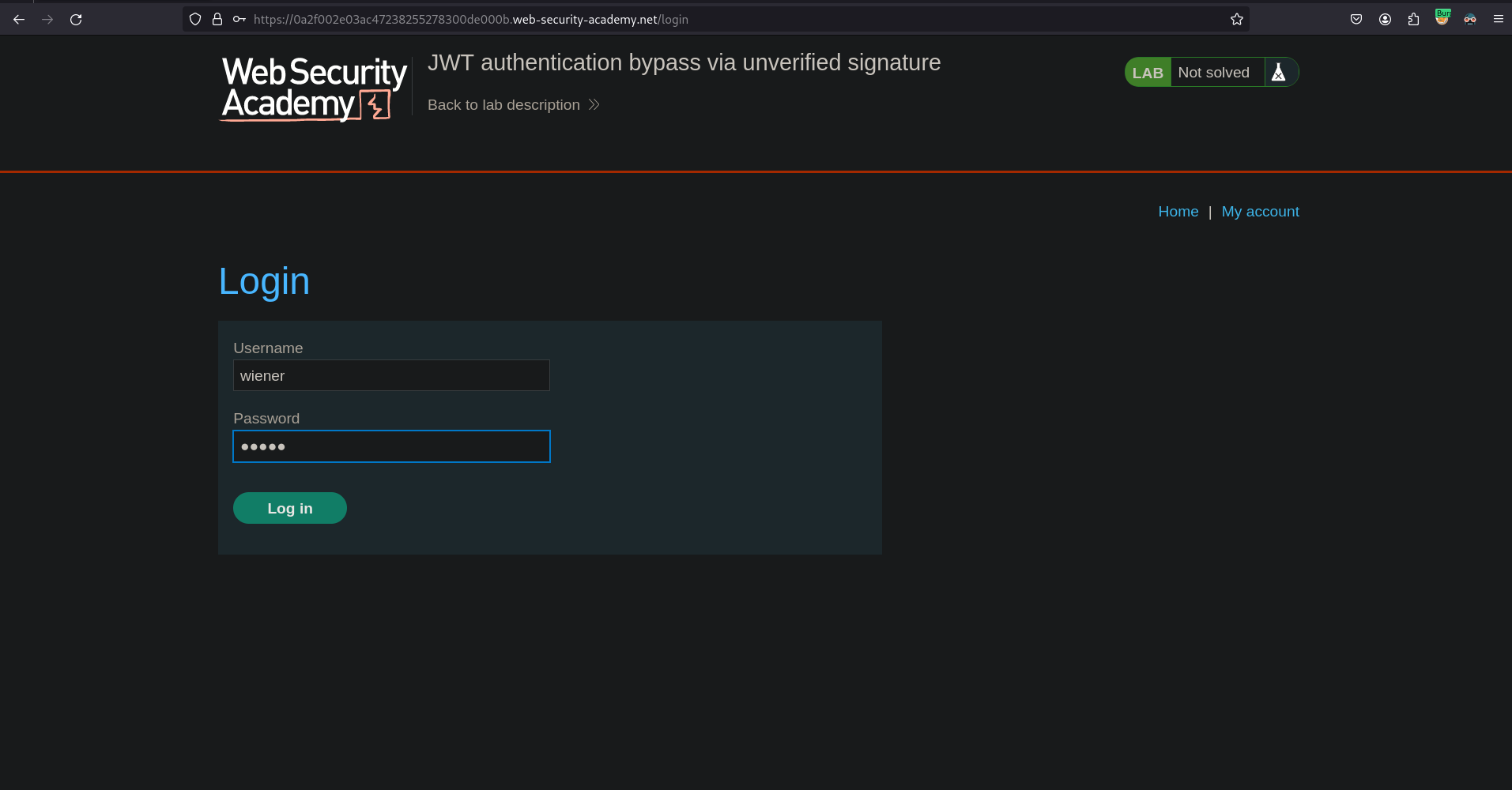Open the Extensions puzzle-piece icon
The width and height of the screenshot is (1512, 790).
[1412, 19]
